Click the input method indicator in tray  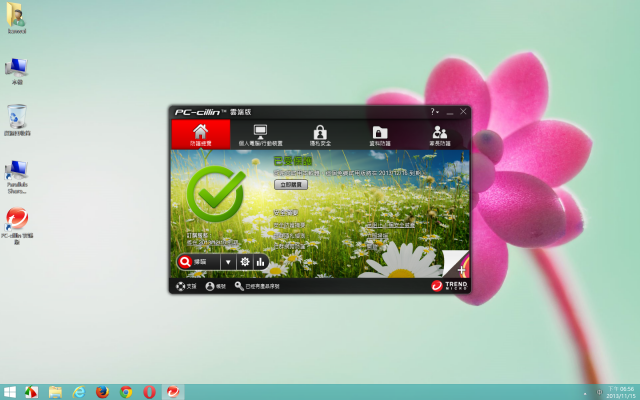click(x=599, y=393)
